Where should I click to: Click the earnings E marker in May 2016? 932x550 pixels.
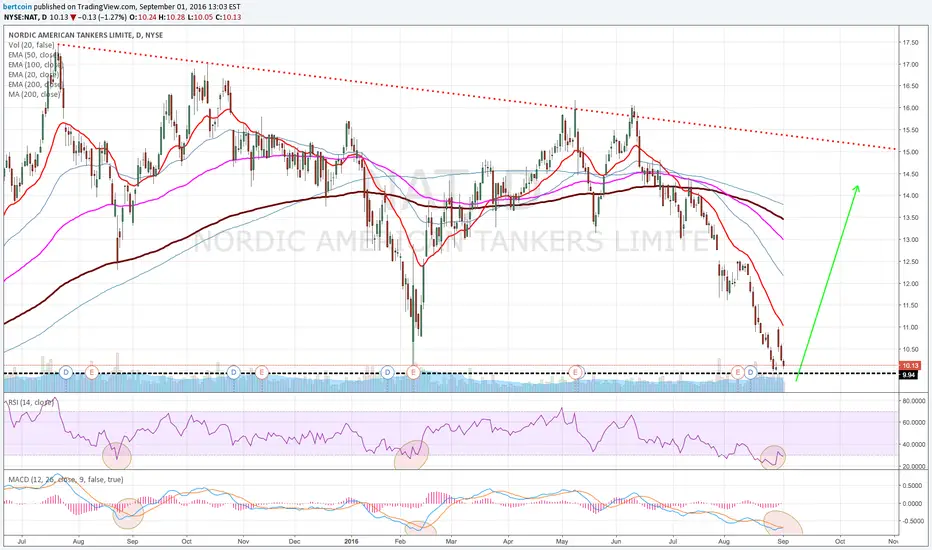coord(575,373)
